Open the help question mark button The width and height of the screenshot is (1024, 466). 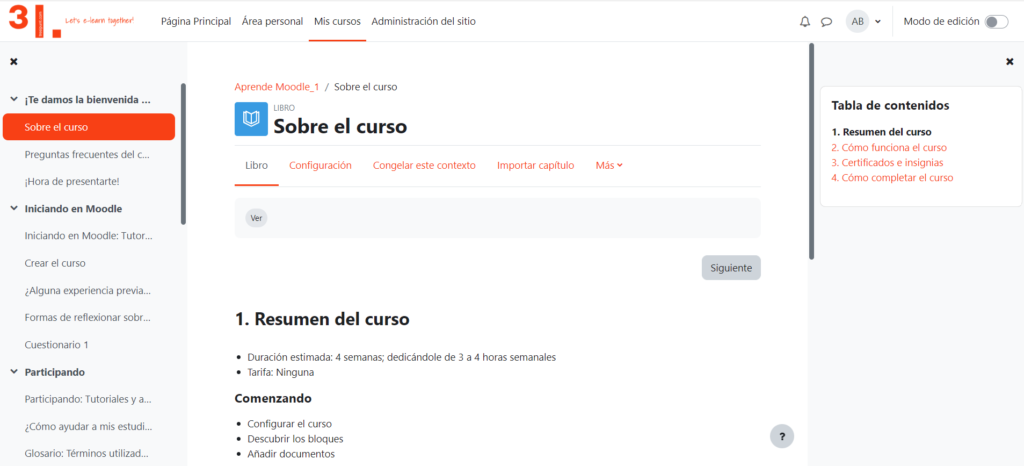click(x=782, y=436)
